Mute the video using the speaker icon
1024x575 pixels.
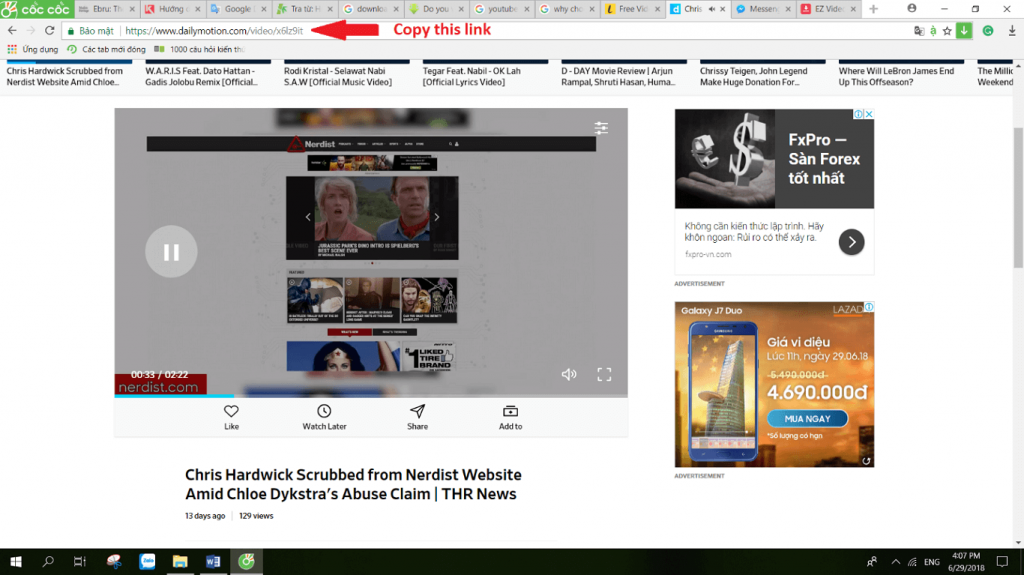click(569, 374)
